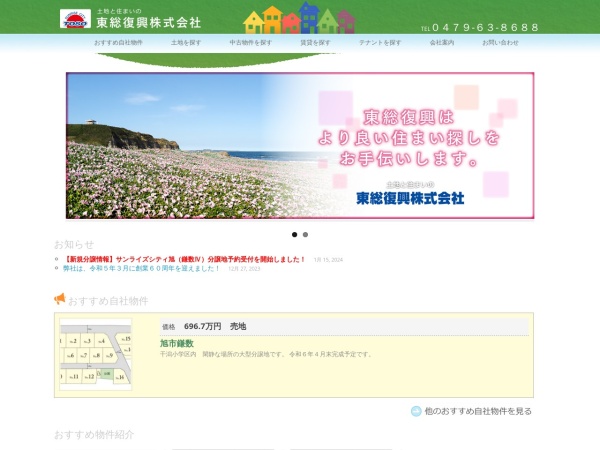This screenshot has height=450, width=600.
Task: Click the おすすめ物件紹介 section heading
Action: pos(94,435)
